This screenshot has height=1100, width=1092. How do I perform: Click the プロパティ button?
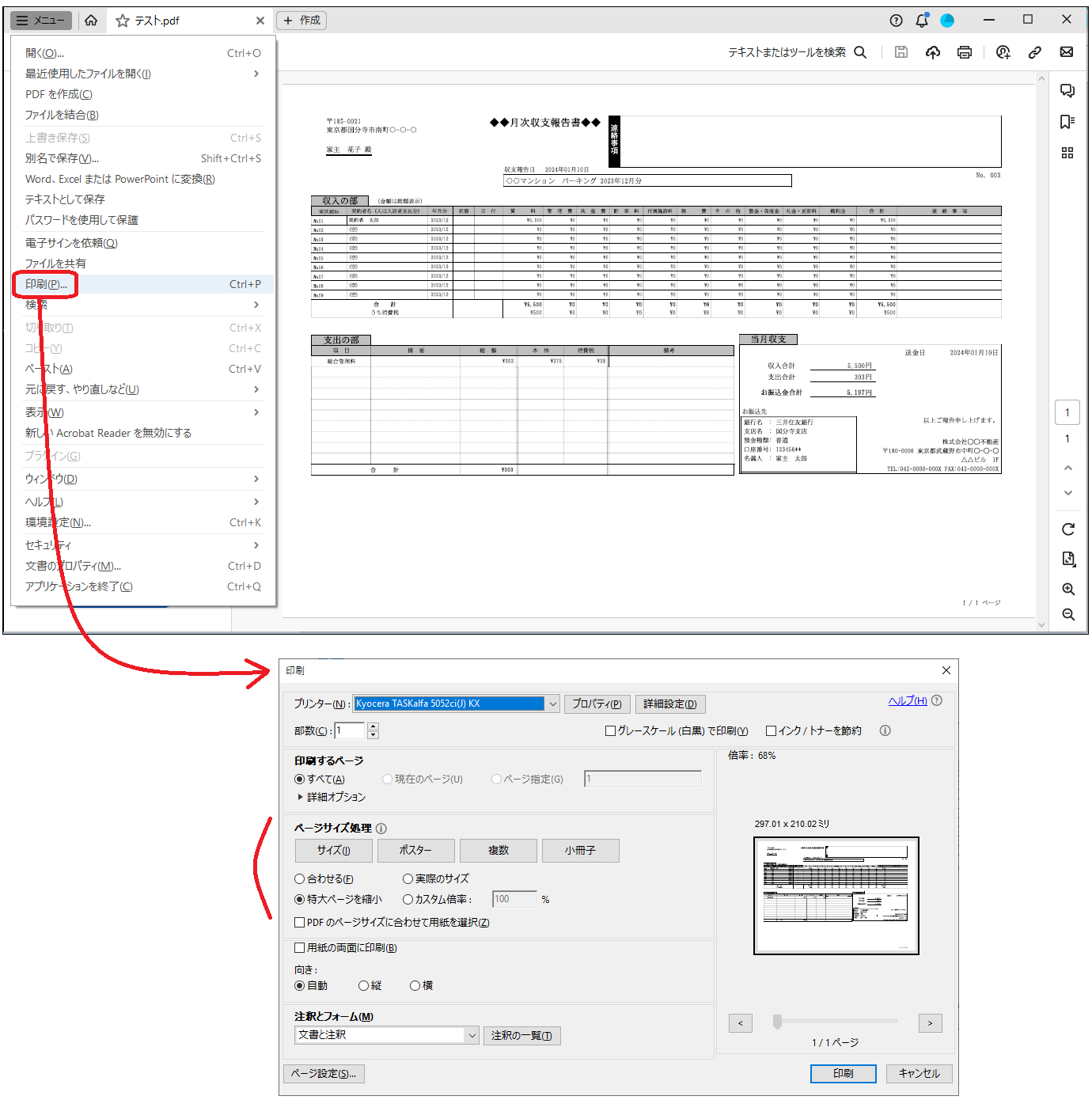click(x=597, y=704)
